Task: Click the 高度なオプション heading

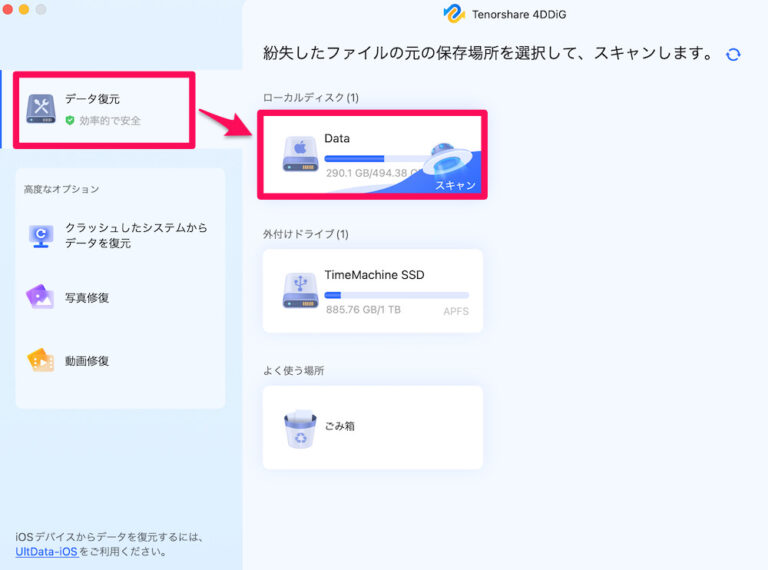Action: point(61,189)
